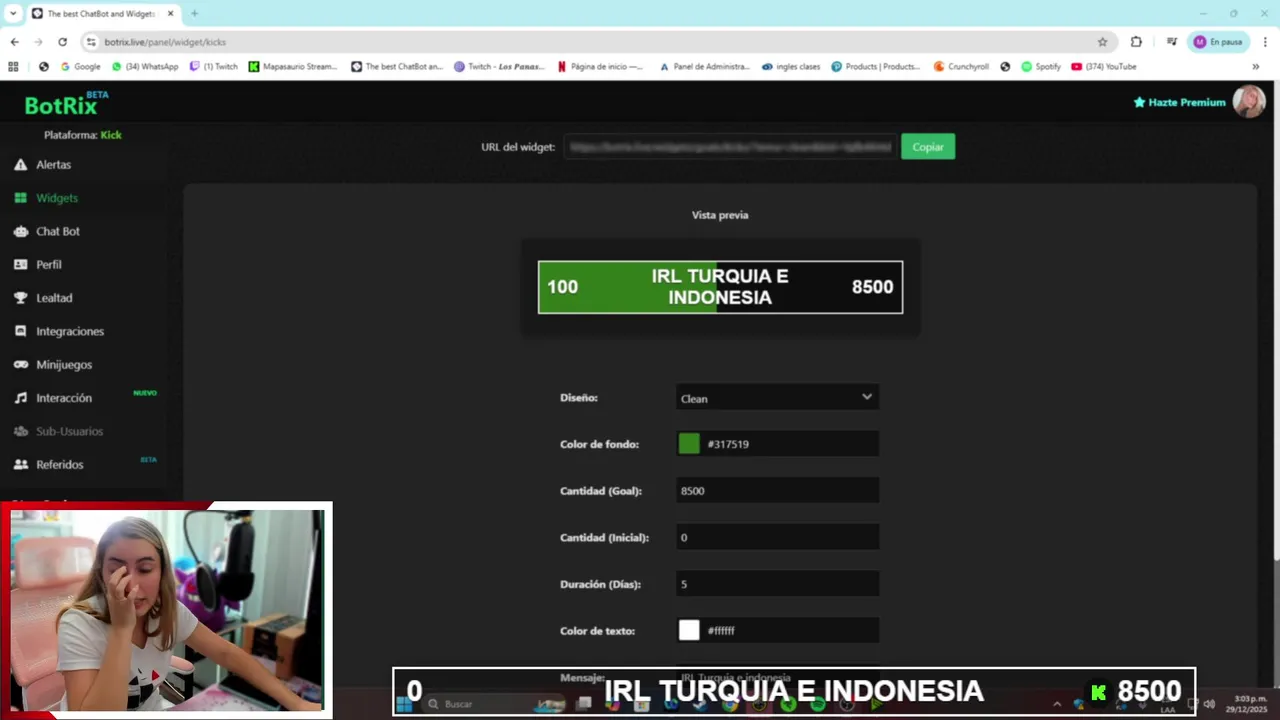The height and width of the screenshot is (720, 1280).
Task: Open (34) WhatsApp bookmark
Action: (145, 67)
